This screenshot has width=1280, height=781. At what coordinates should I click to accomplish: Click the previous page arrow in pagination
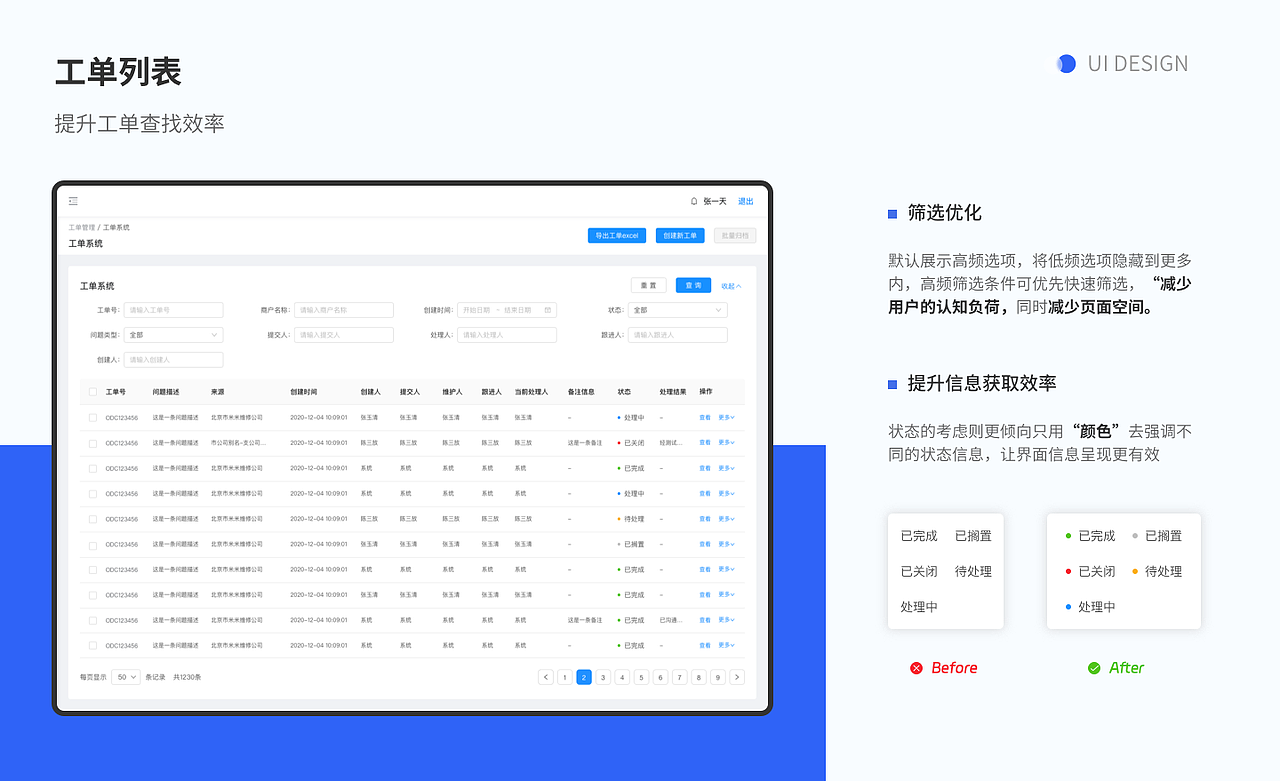pos(545,677)
